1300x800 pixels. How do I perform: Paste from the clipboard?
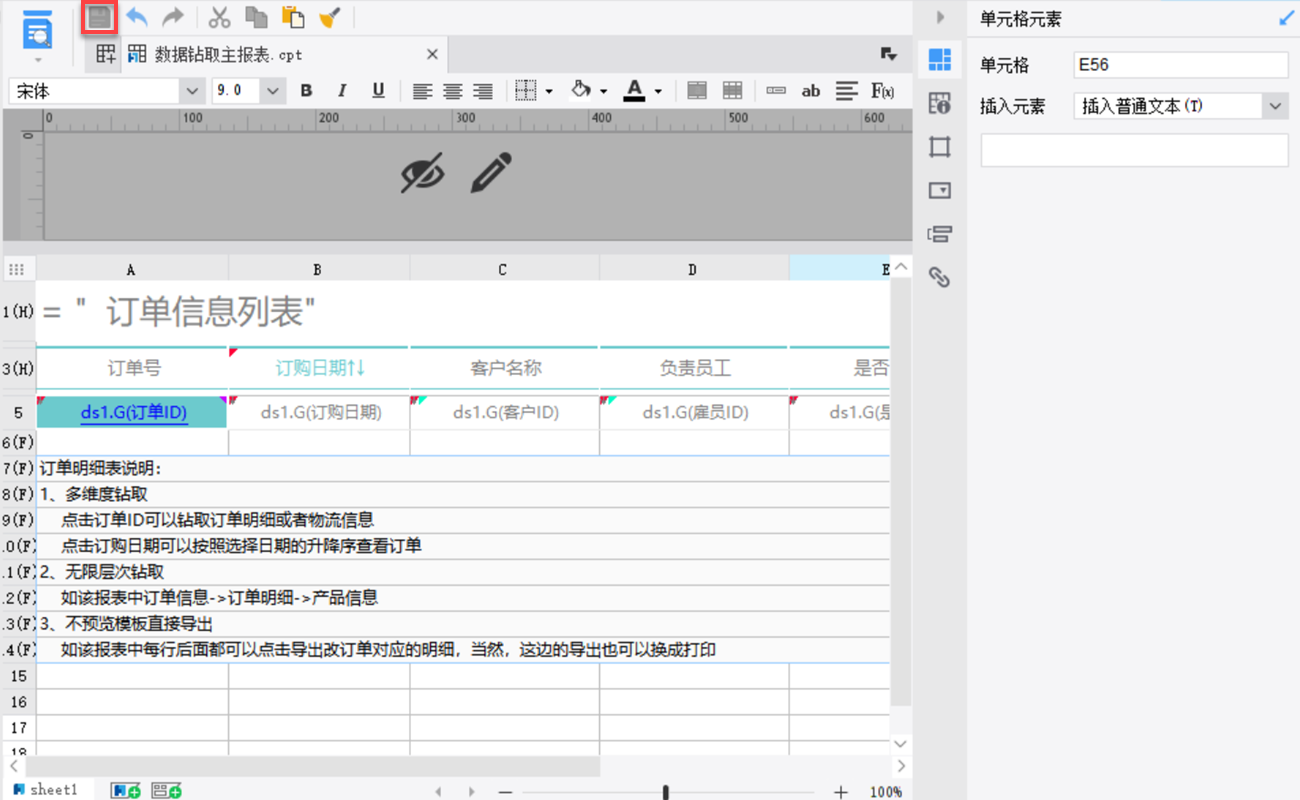(x=293, y=17)
